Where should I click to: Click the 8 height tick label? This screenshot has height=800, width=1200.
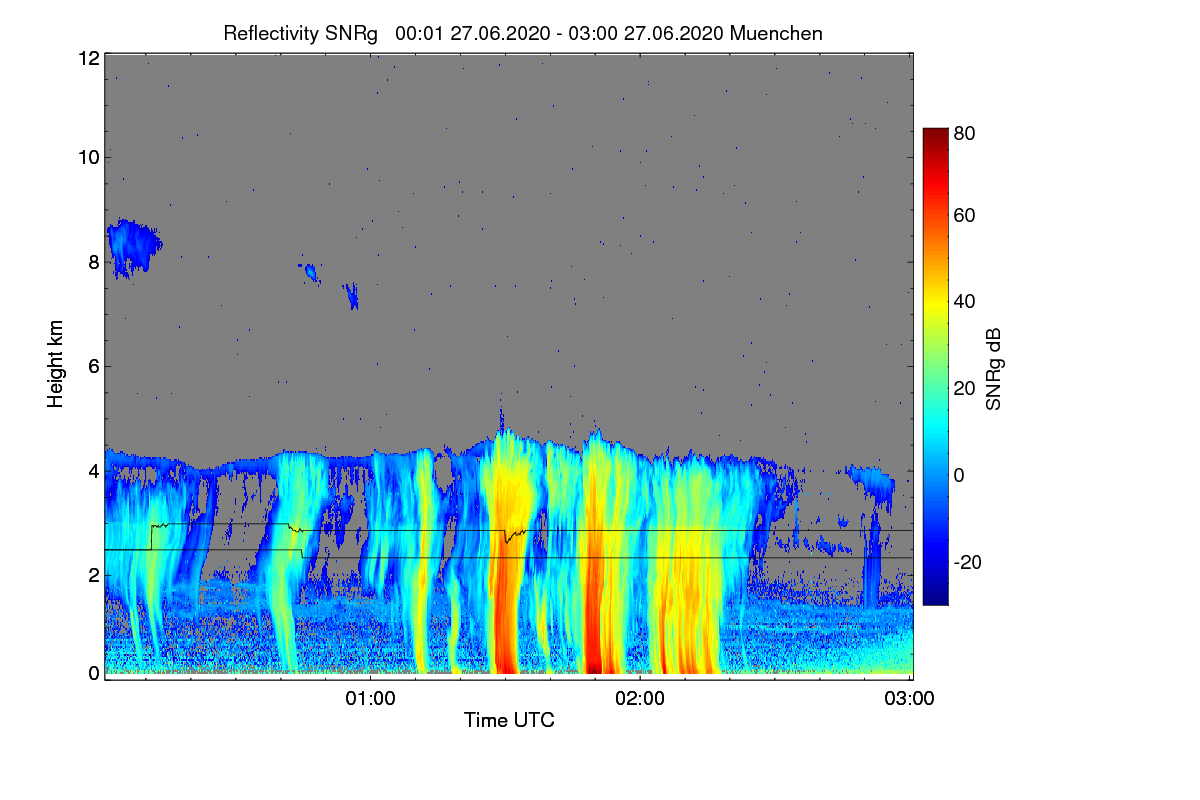coord(94,262)
